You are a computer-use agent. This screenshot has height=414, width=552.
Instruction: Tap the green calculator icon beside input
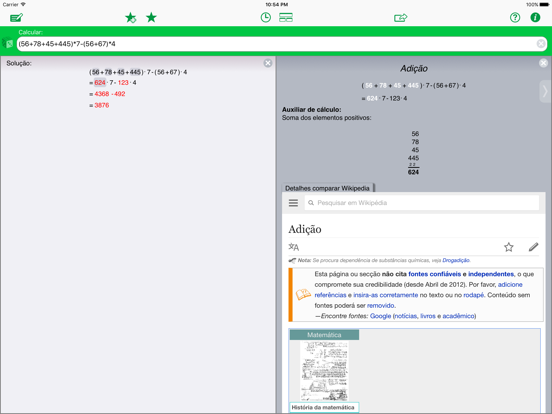8,44
